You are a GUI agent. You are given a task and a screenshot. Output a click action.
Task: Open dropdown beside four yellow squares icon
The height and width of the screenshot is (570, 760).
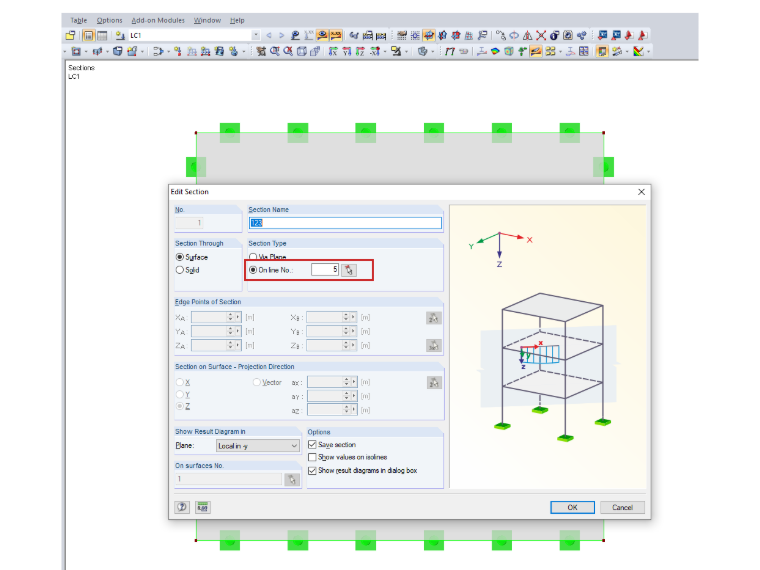pyautogui.click(x=560, y=51)
